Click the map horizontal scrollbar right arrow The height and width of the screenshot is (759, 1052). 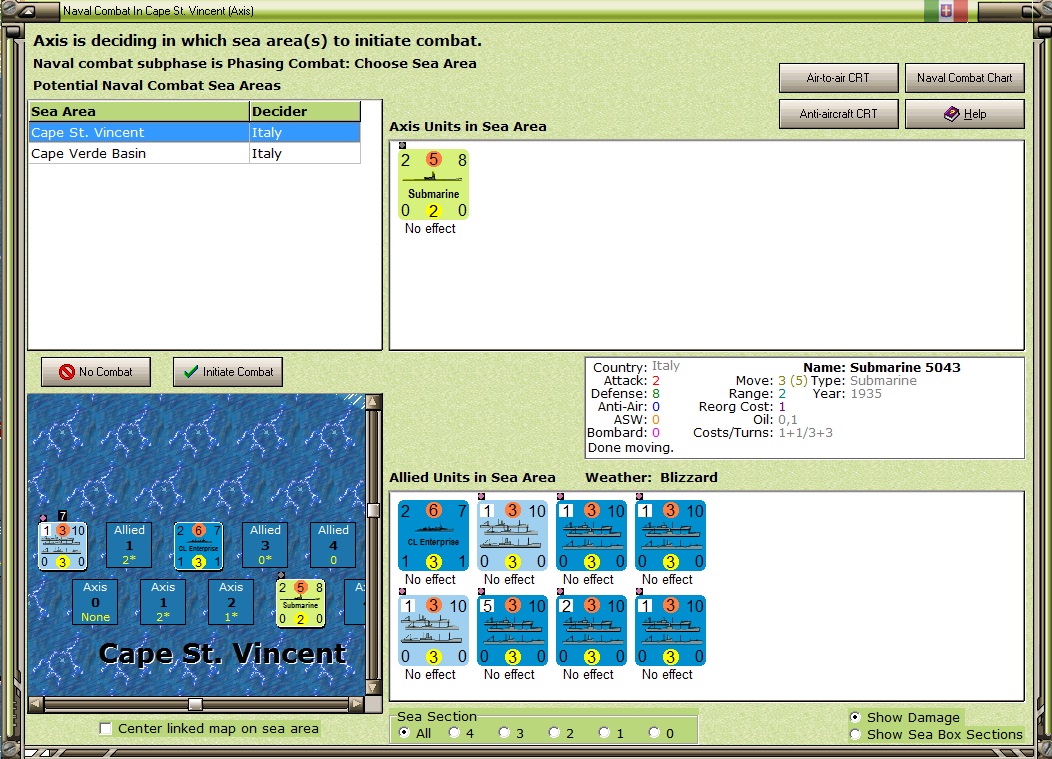[x=357, y=704]
